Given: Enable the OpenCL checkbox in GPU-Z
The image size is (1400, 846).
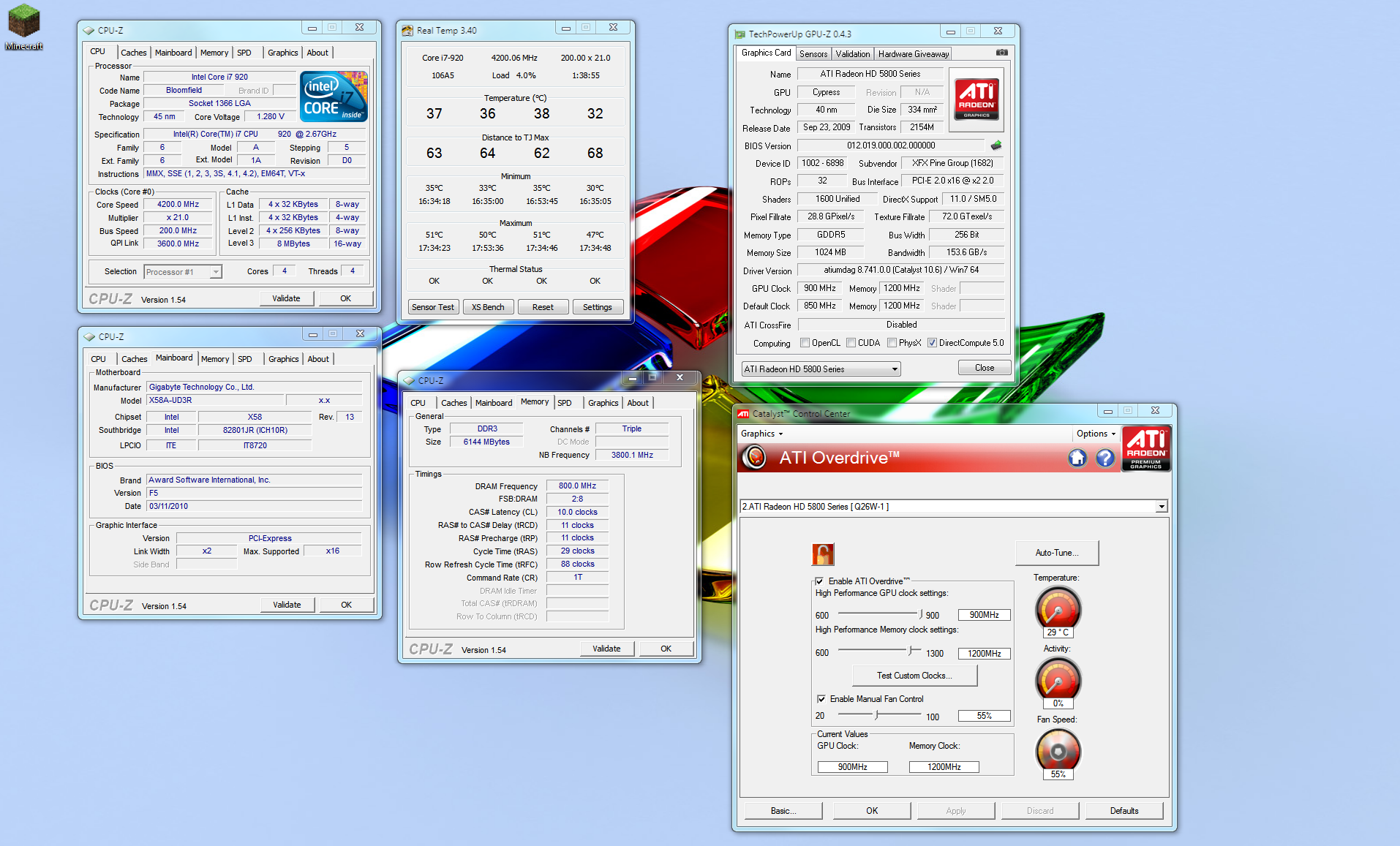Looking at the screenshot, I should point(805,343).
